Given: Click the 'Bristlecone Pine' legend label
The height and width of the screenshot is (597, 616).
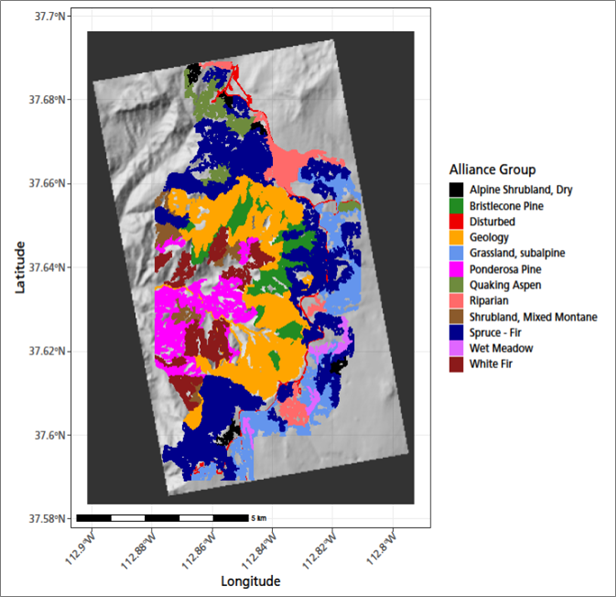Looking at the screenshot, I should (506, 206).
